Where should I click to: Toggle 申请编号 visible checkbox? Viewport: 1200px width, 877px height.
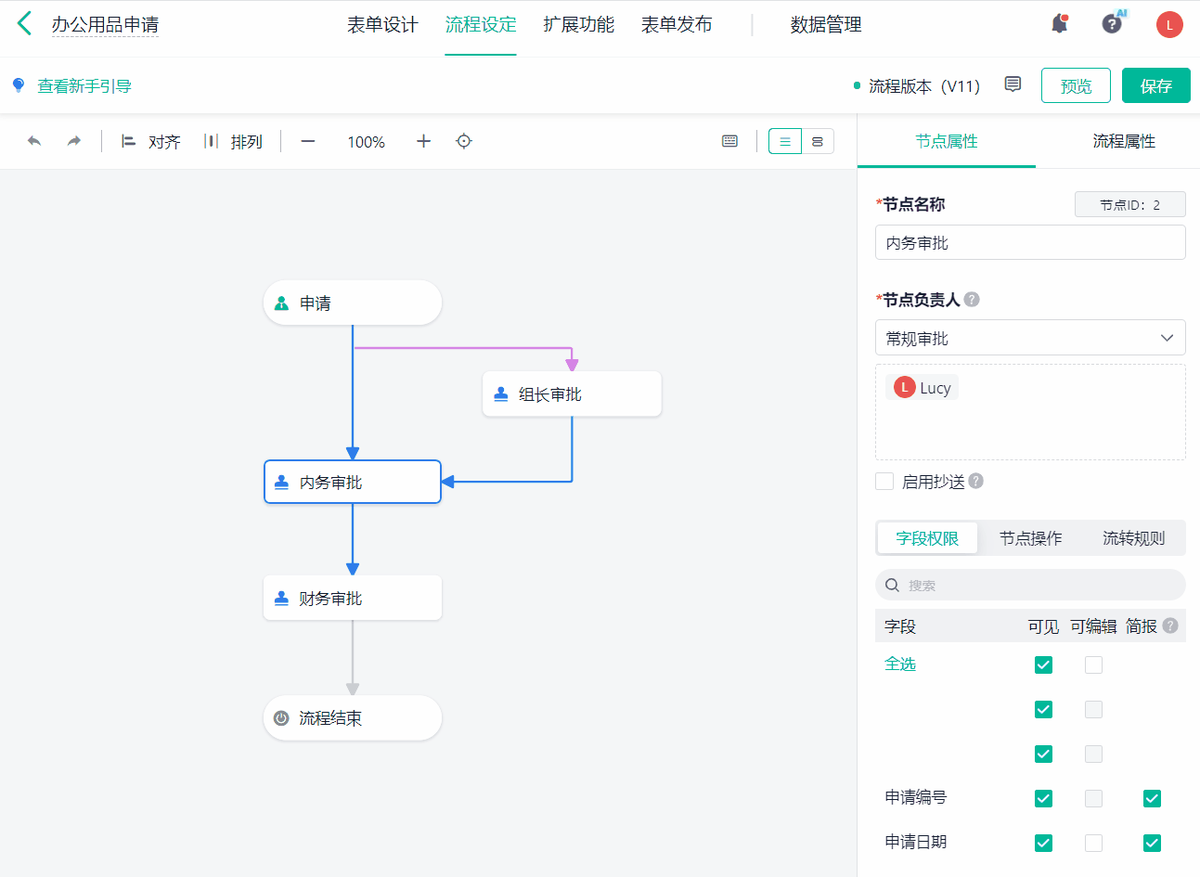tap(1044, 798)
